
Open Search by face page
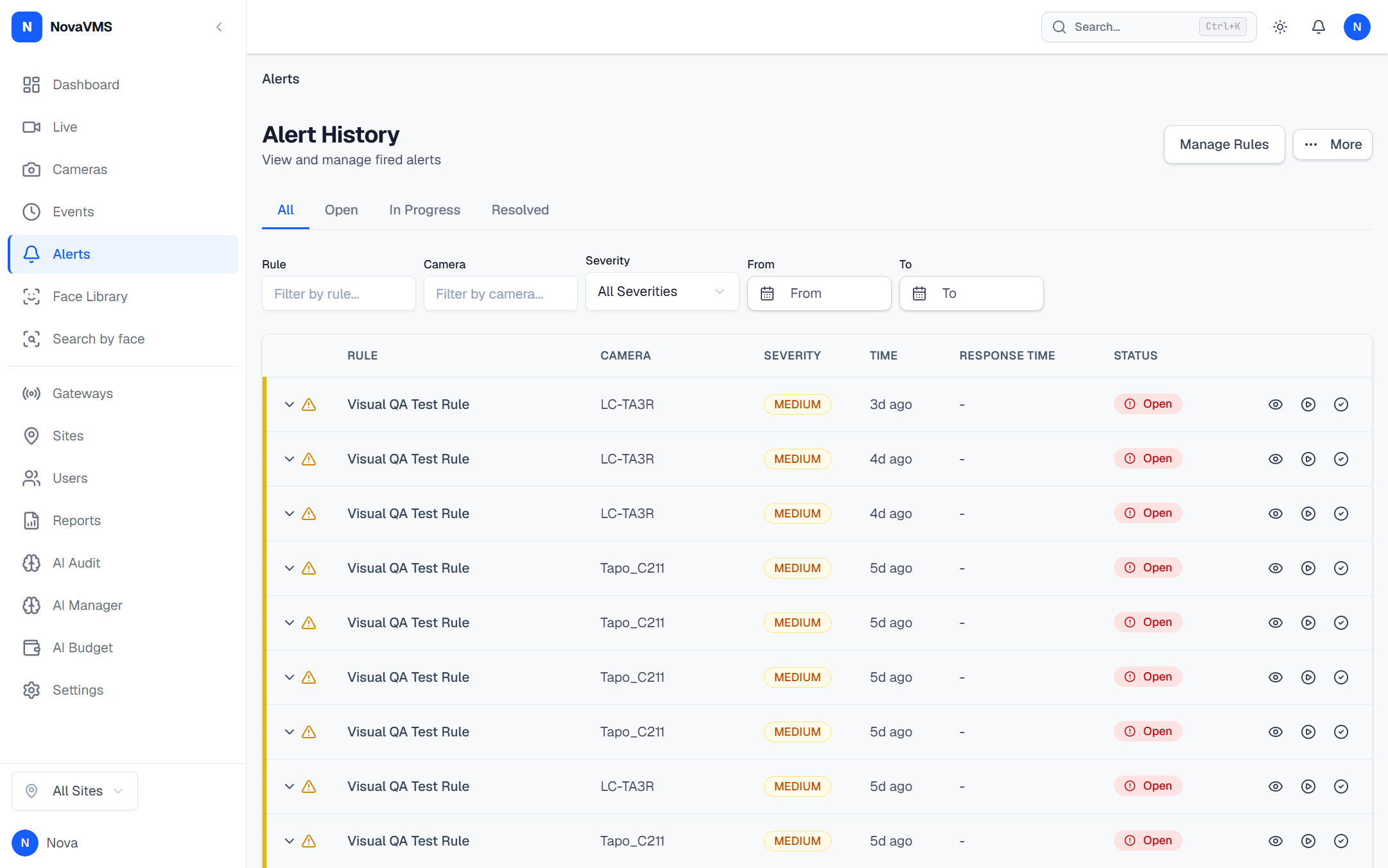pyautogui.click(x=123, y=339)
